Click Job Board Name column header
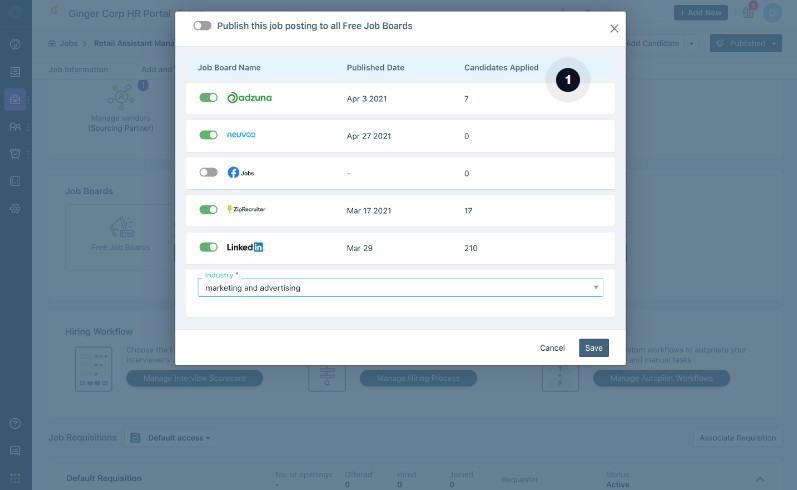 [x=229, y=68]
